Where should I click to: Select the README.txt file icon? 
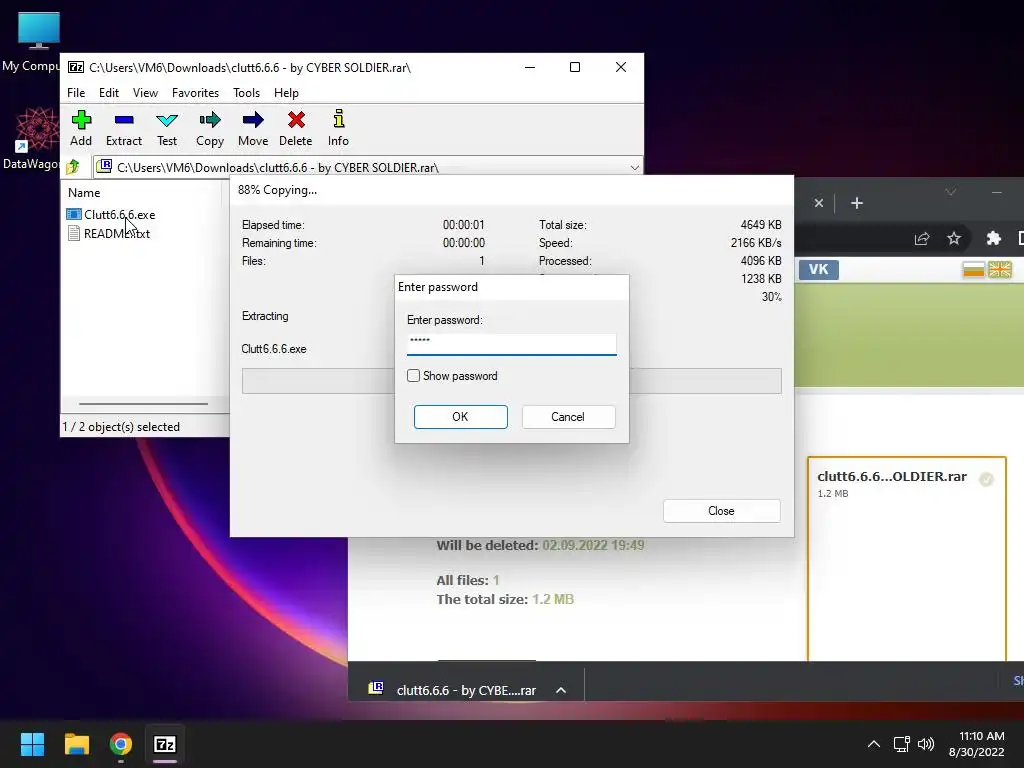pyautogui.click(x=74, y=233)
